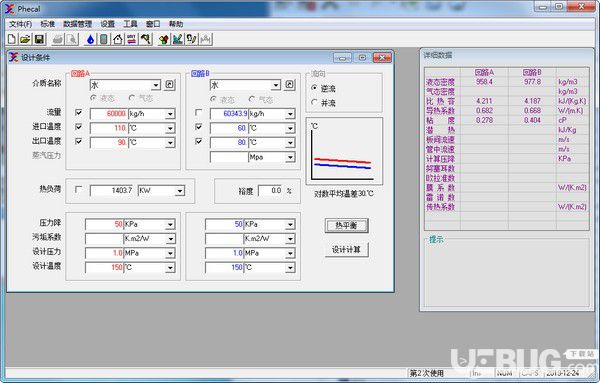Screen dimensions: 600x383
Task: Open 回路B outlet temperature unit dropdown
Action: [290, 143]
